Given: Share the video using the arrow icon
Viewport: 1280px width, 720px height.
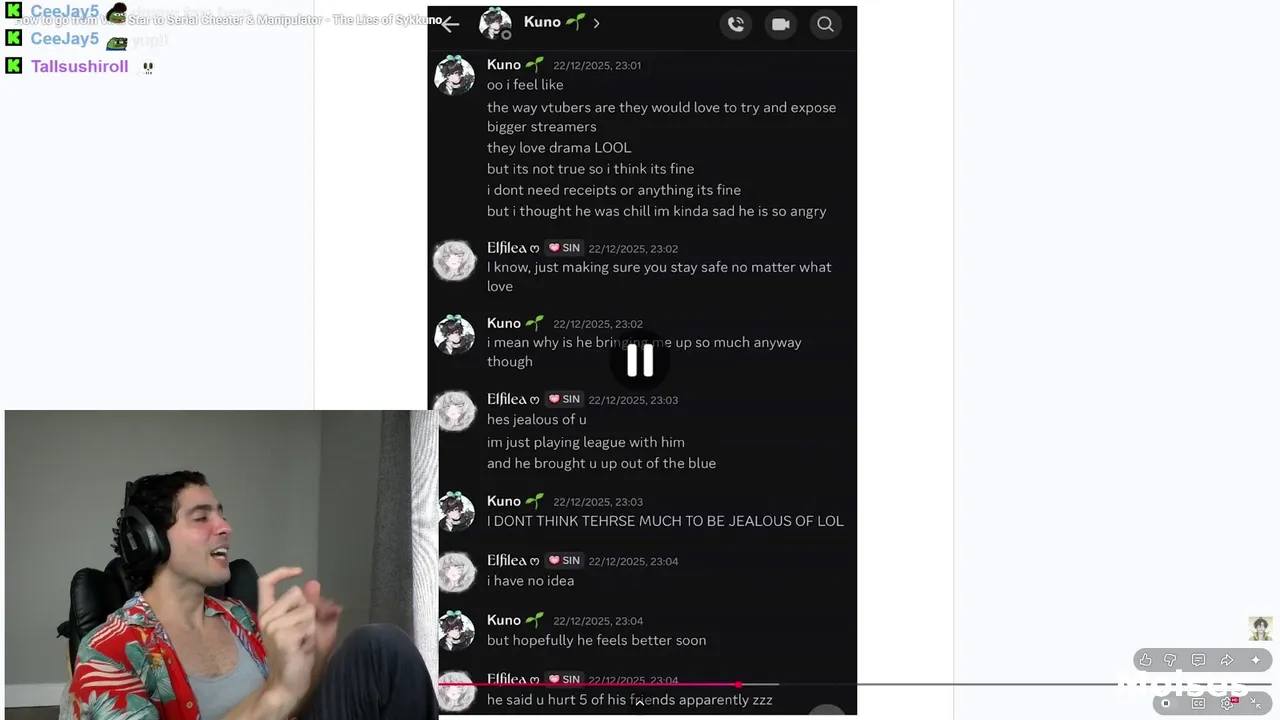Looking at the screenshot, I should 1226,660.
